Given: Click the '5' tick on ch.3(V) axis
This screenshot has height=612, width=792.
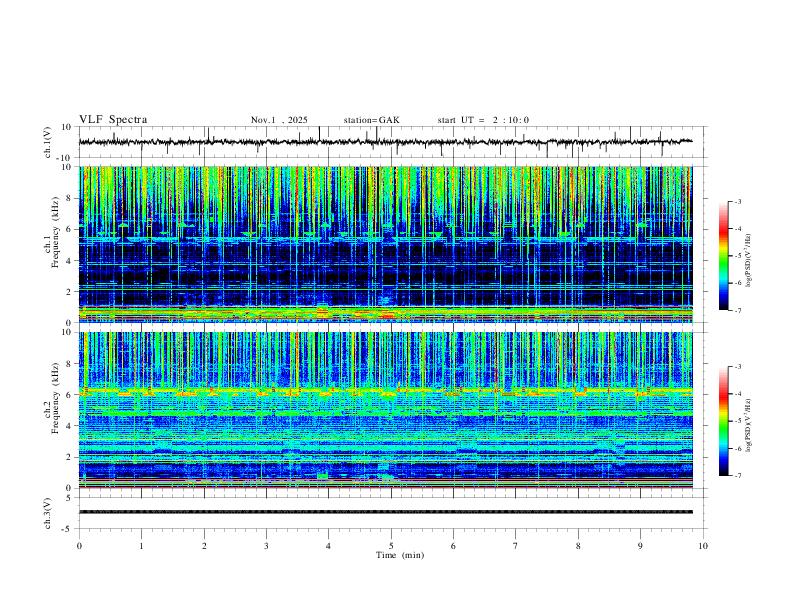Looking at the screenshot, I should pyautogui.click(x=70, y=498).
